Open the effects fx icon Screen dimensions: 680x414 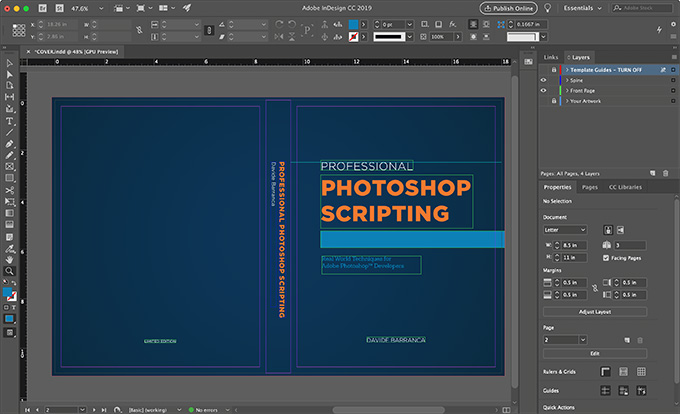click(x=452, y=24)
